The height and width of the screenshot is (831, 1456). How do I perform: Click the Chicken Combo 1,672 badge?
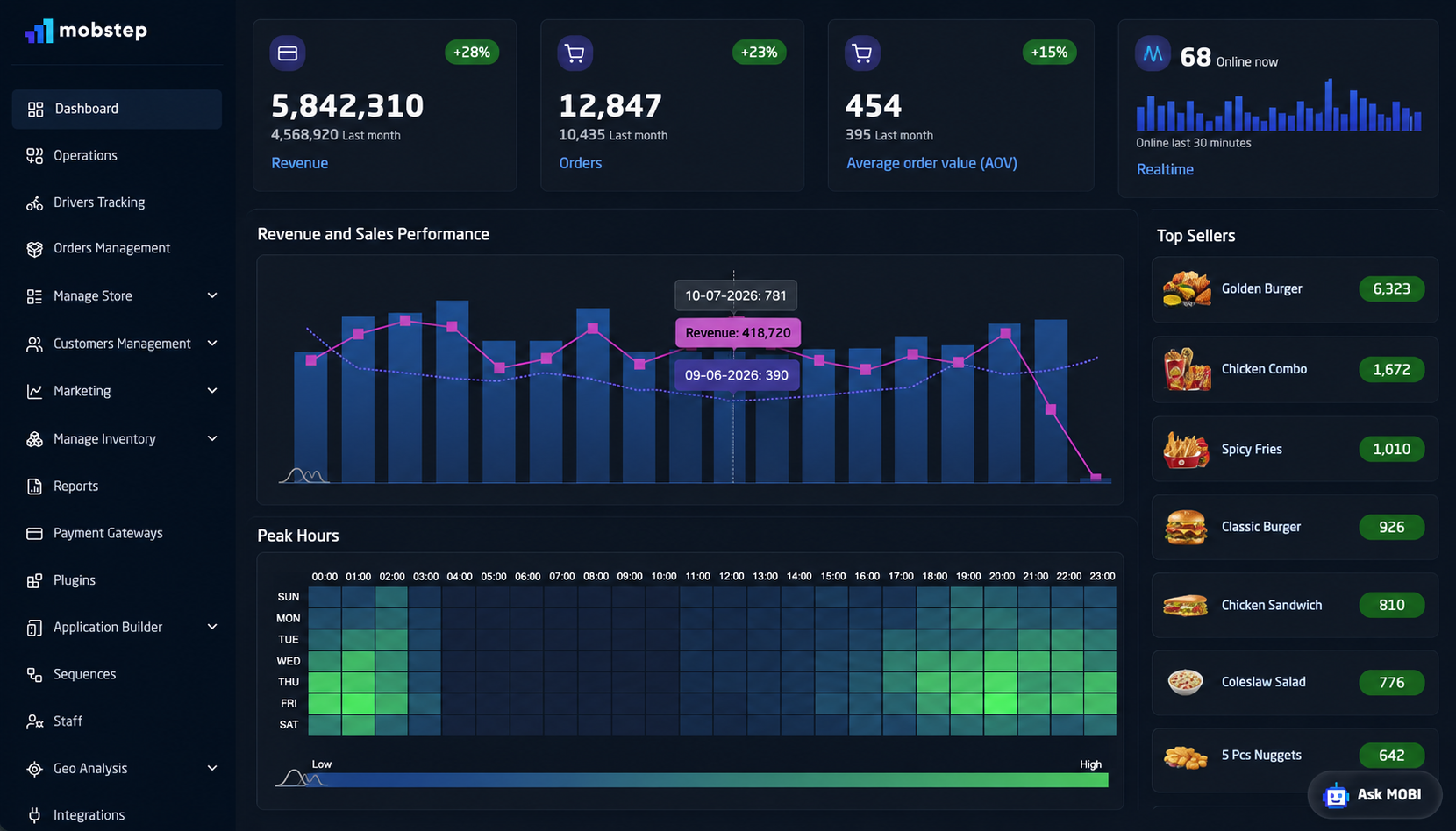click(1392, 370)
